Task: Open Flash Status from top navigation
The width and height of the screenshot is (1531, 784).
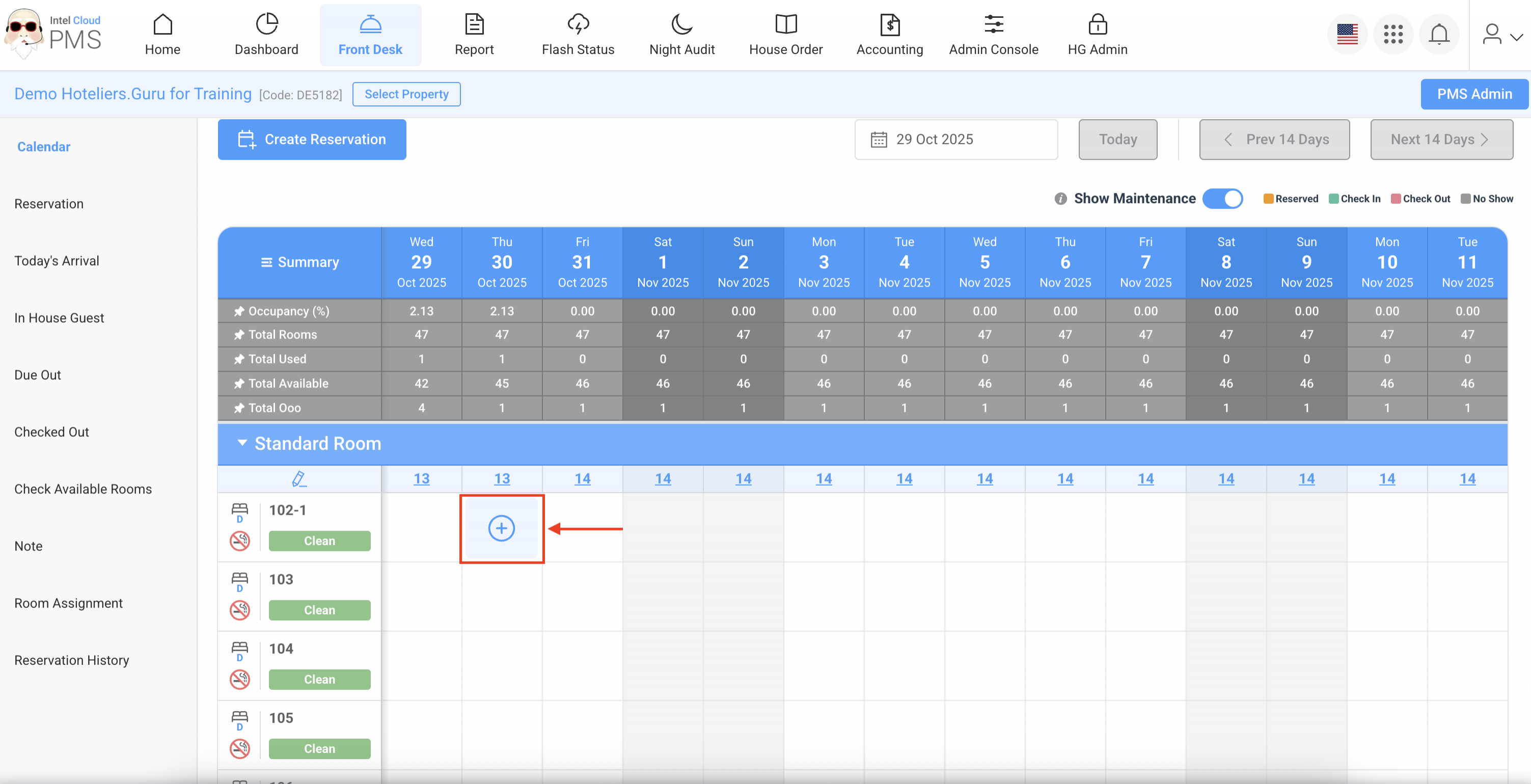Action: (578, 35)
